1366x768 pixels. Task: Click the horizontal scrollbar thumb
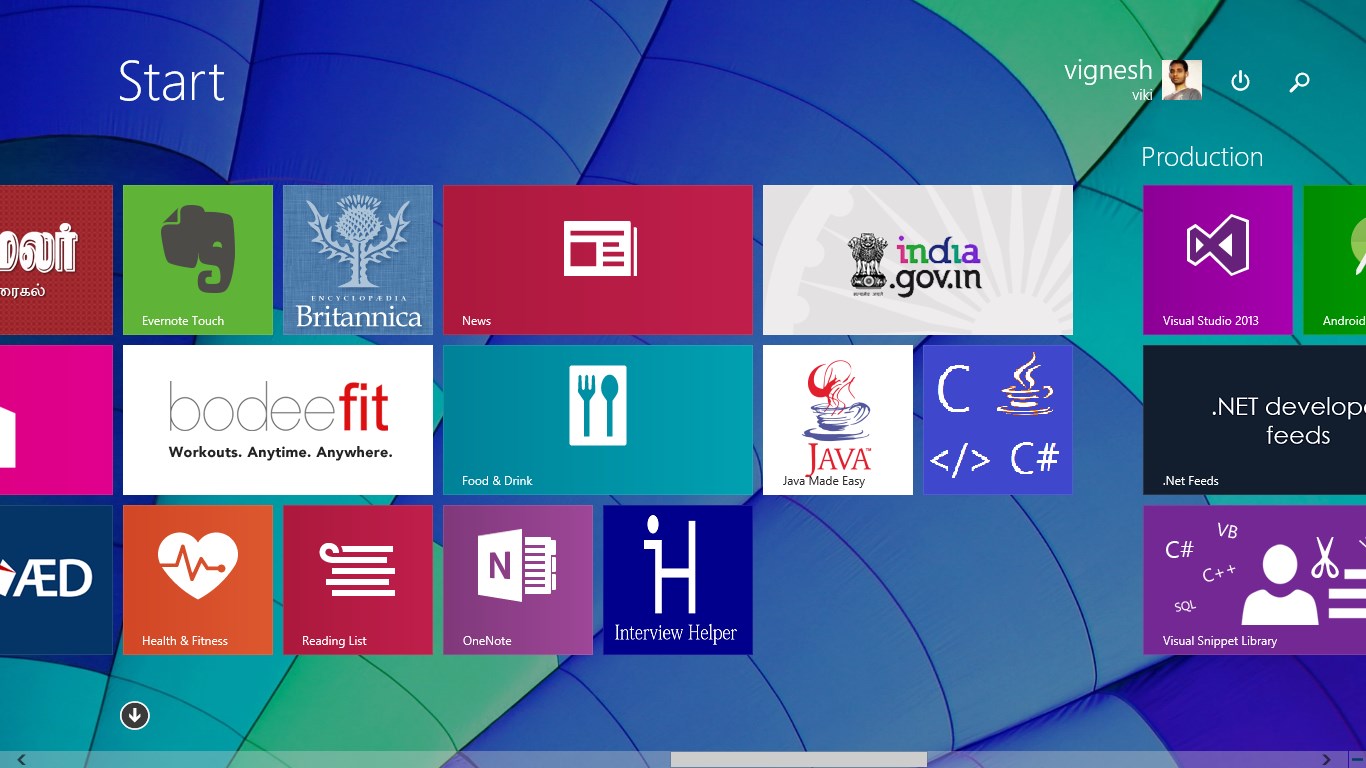(798, 760)
